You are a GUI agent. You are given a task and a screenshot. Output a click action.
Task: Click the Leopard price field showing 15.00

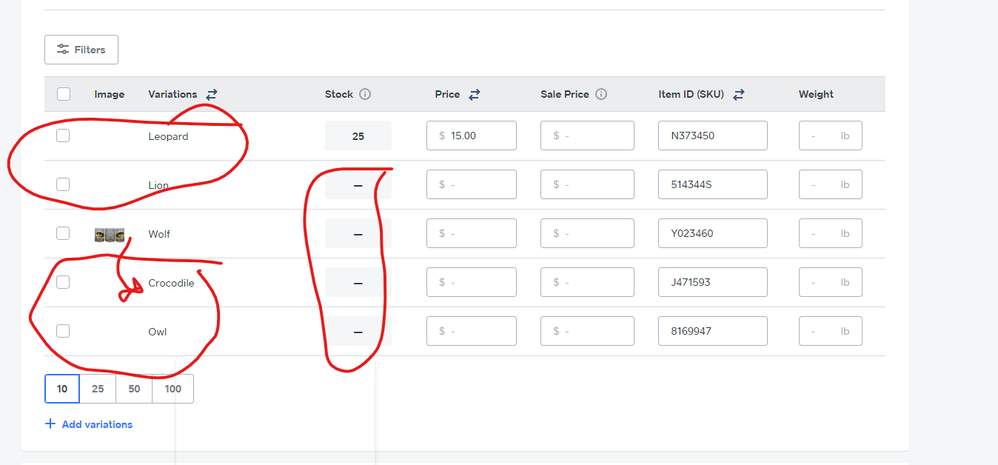[472, 135]
